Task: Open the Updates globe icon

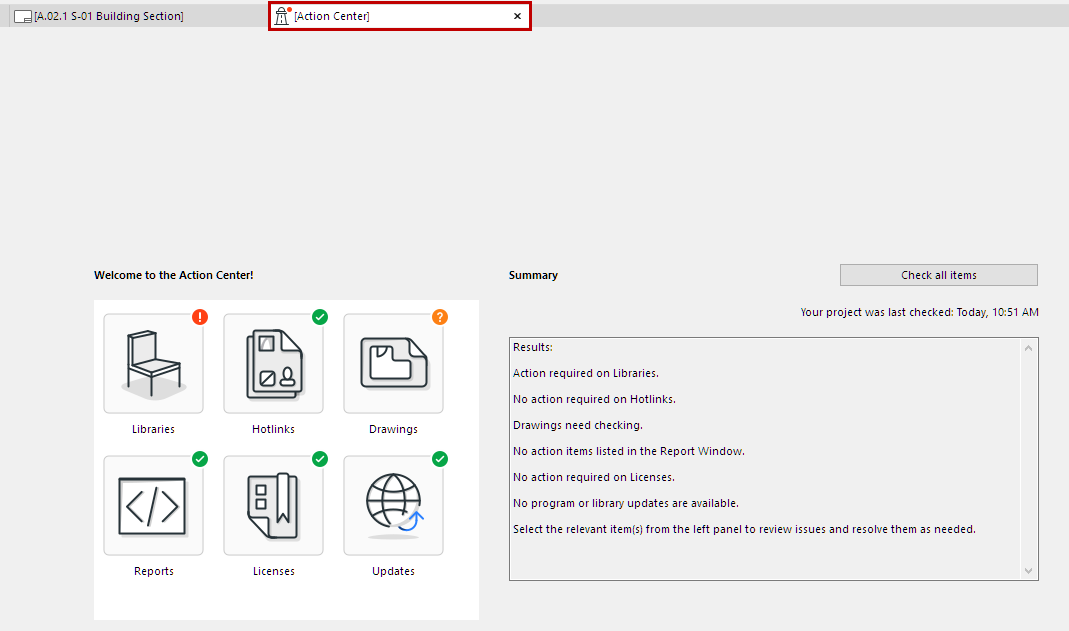Action: tap(393, 506)
